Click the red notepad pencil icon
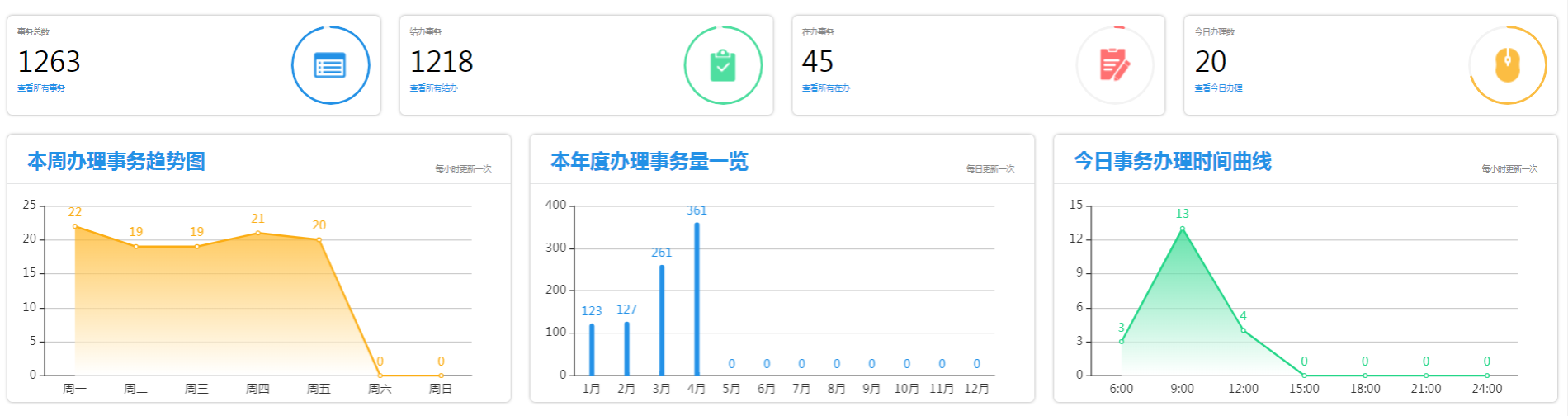1568x416 pixels. (1115, 65)
